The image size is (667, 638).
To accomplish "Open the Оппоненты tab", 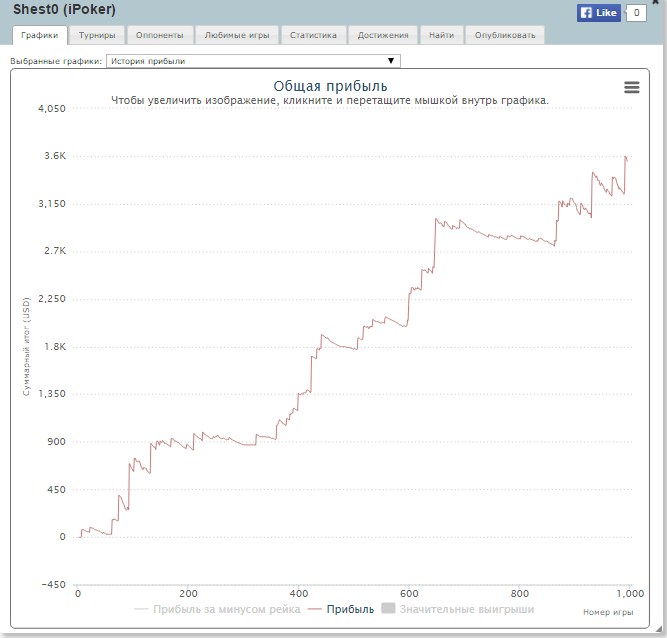I will point(160,35).
